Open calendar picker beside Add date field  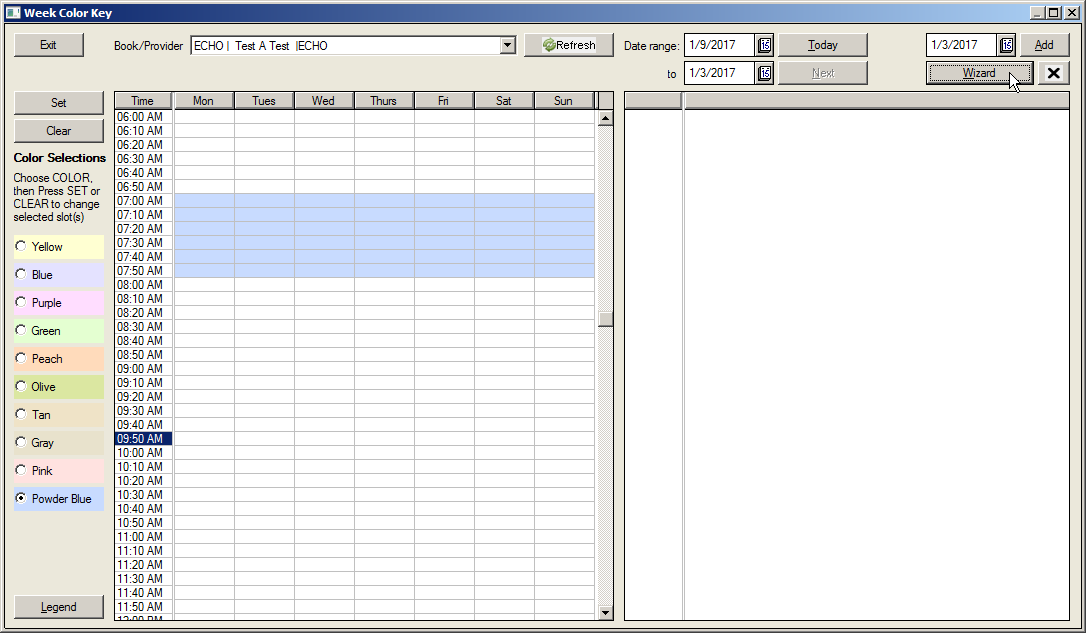click(x=1007, y=45)
